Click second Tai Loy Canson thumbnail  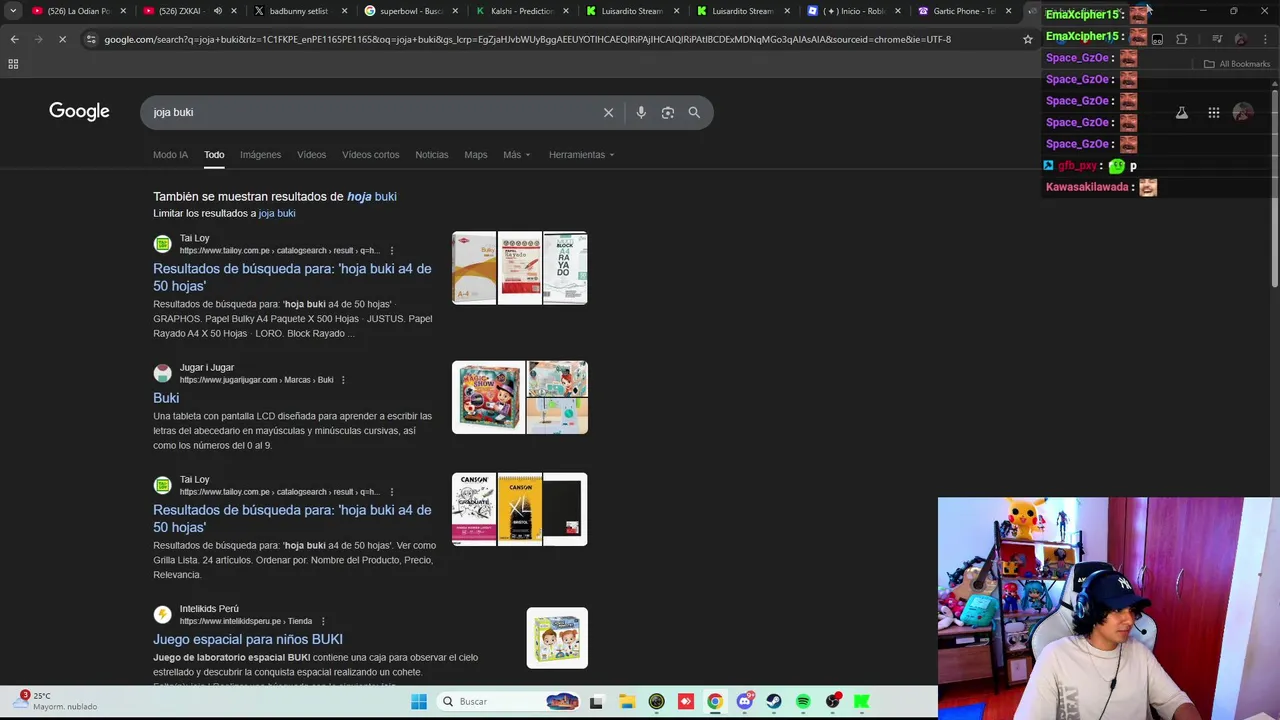[x=520, y=509]
